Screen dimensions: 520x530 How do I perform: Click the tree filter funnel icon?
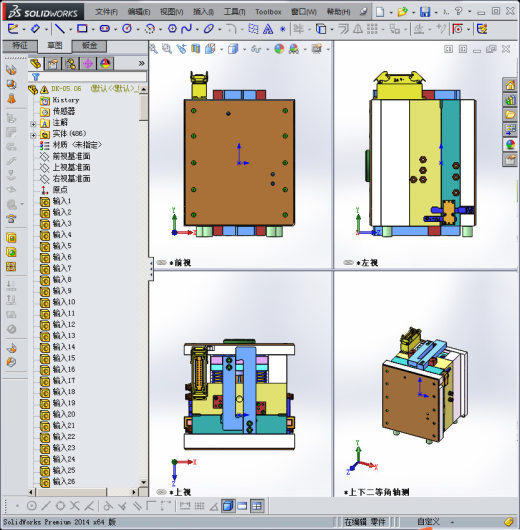[x=36, y=77]
